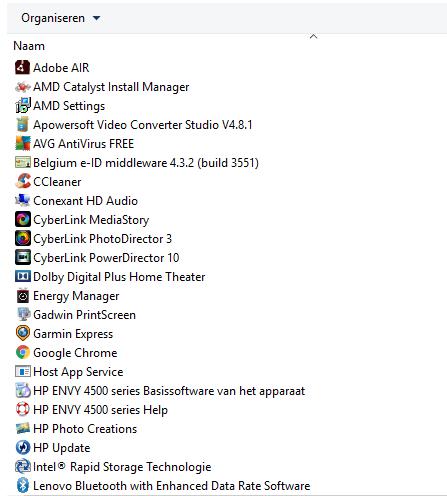Sort by the Naam column header

[29, 46]
